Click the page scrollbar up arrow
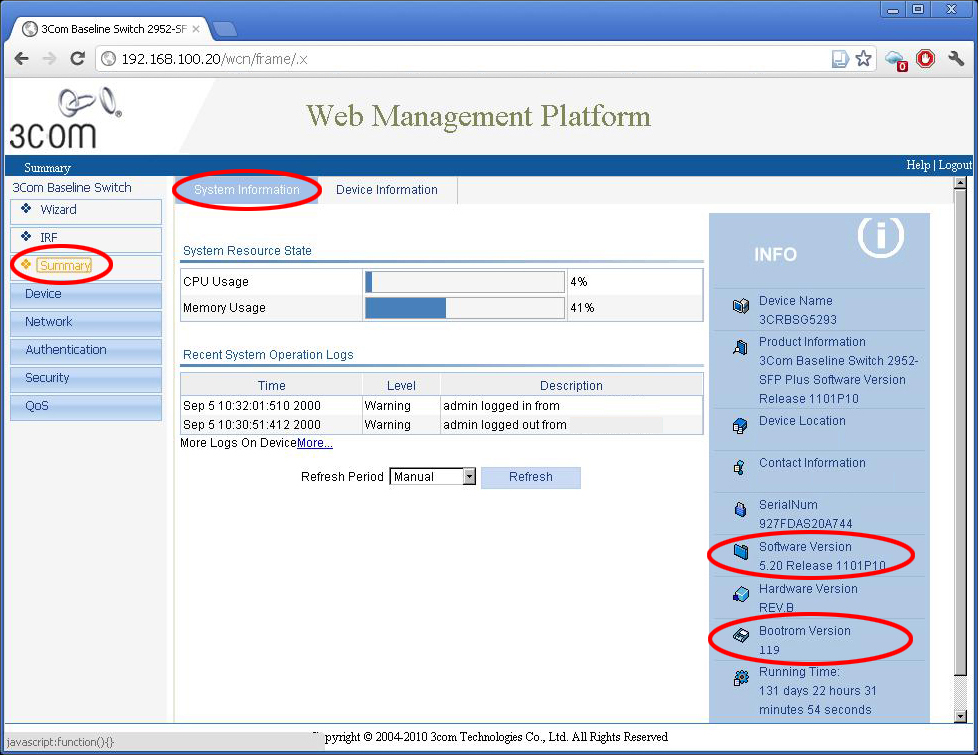 click(961, 183)
